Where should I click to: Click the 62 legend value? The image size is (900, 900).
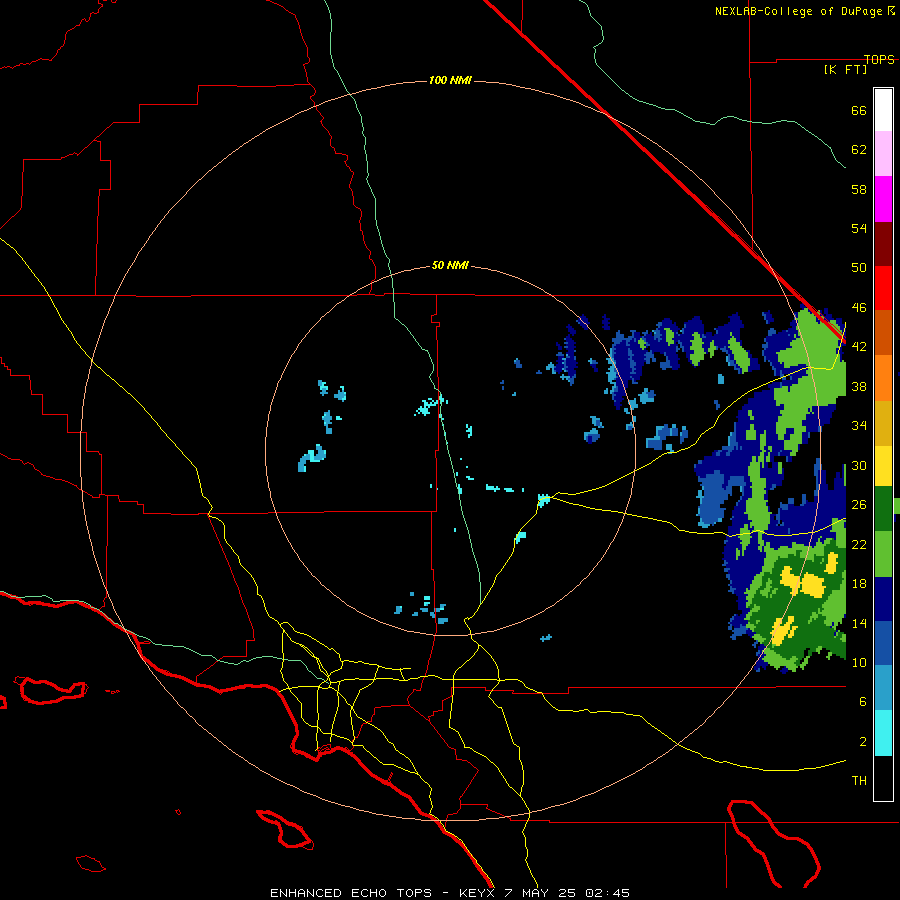(859, 150)
